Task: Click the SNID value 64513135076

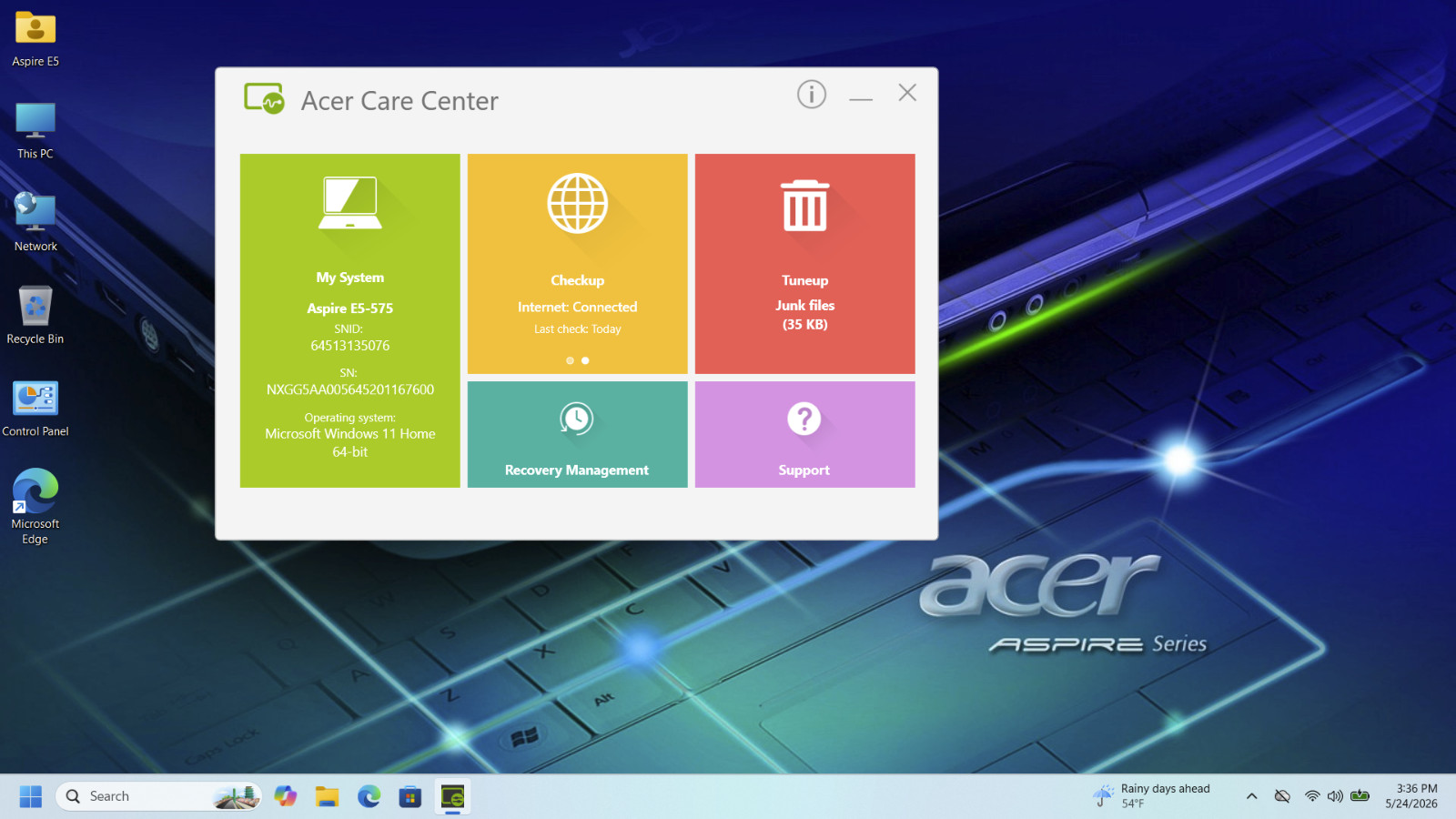Action: point(349,346)
